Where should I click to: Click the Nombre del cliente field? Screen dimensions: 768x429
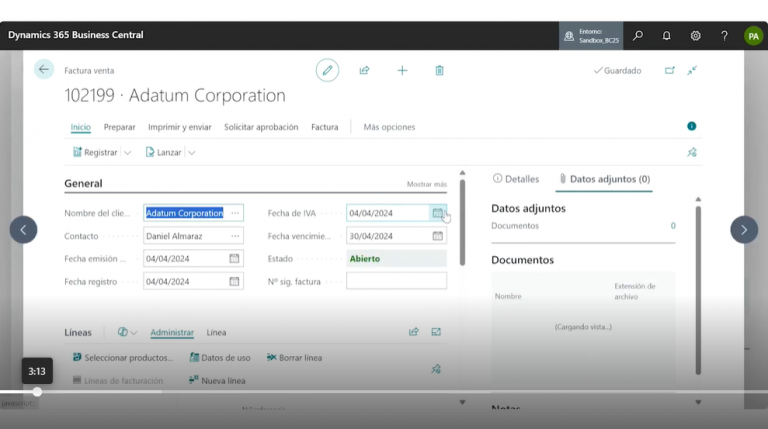point(193,213)
